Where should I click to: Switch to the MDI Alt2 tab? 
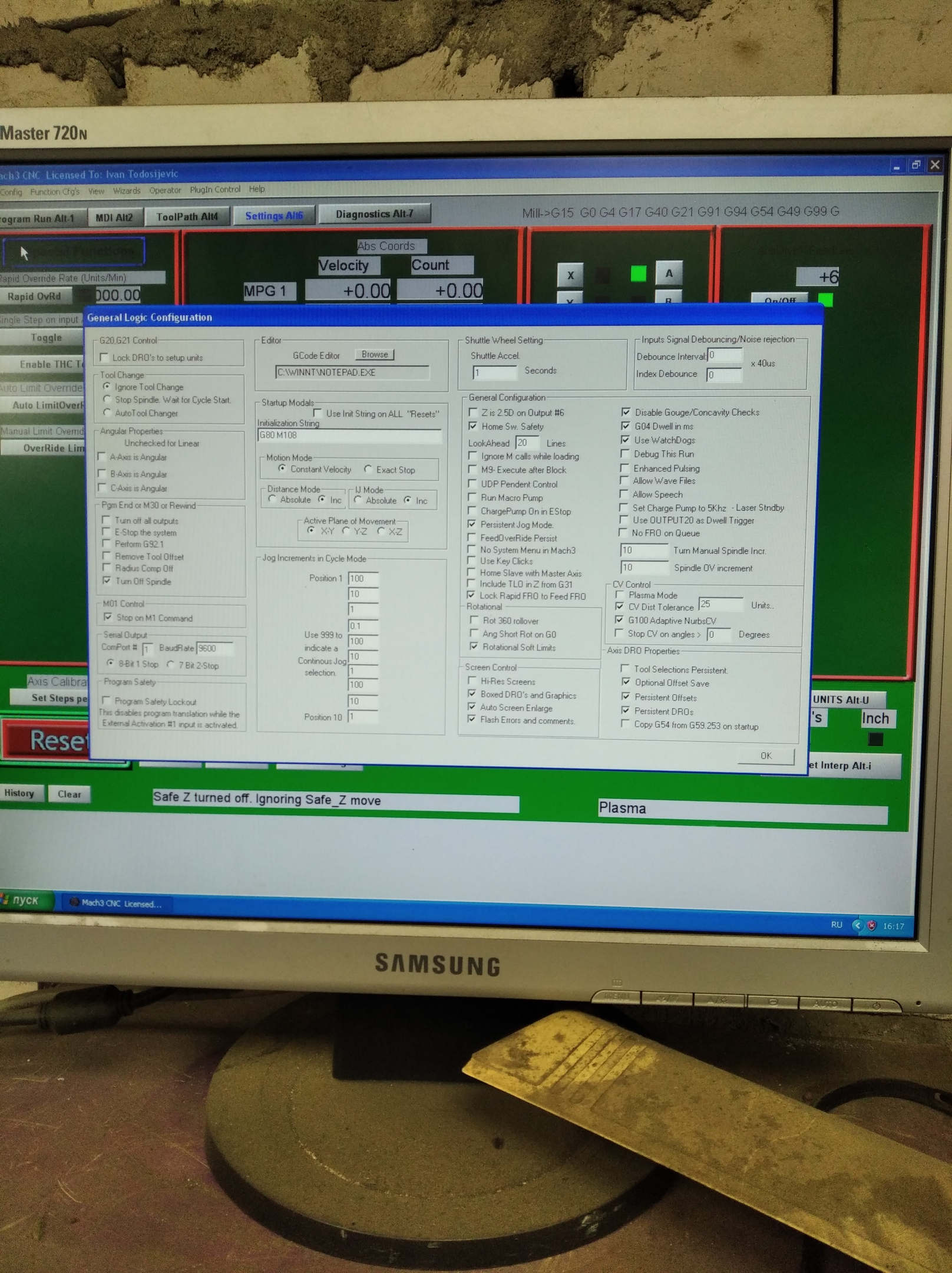114,217
